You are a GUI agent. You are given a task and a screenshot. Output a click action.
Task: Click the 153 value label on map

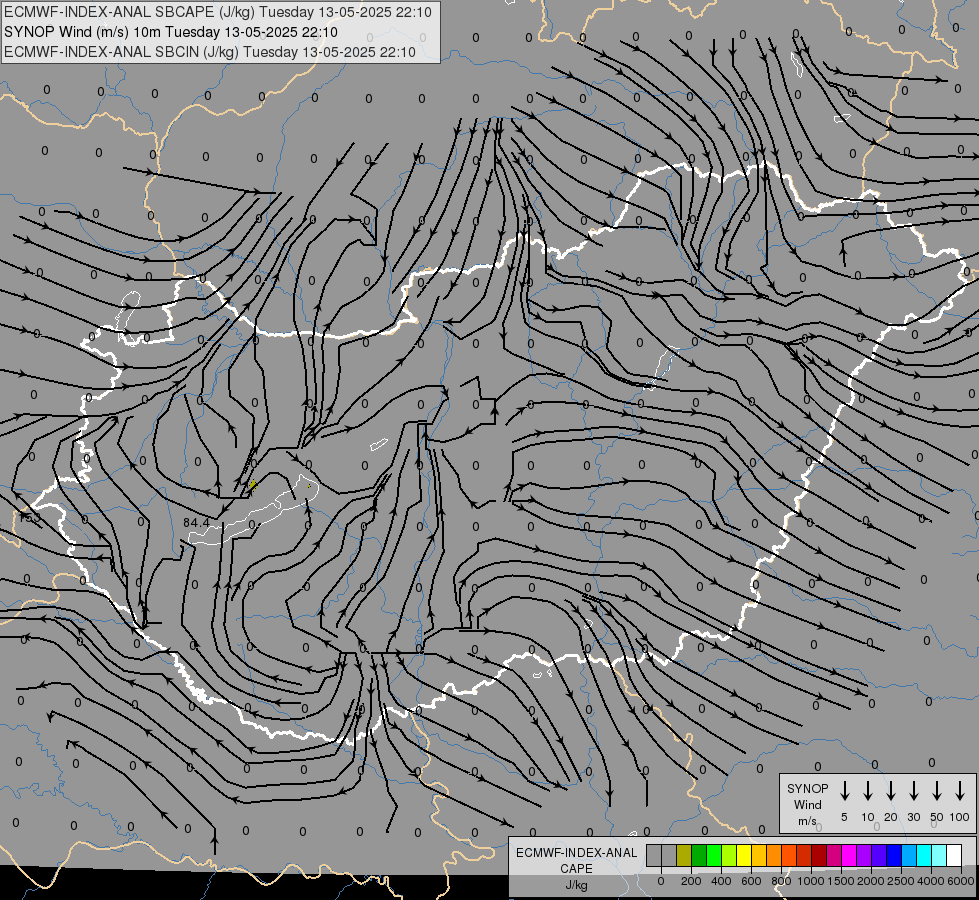tap(29, 518)
